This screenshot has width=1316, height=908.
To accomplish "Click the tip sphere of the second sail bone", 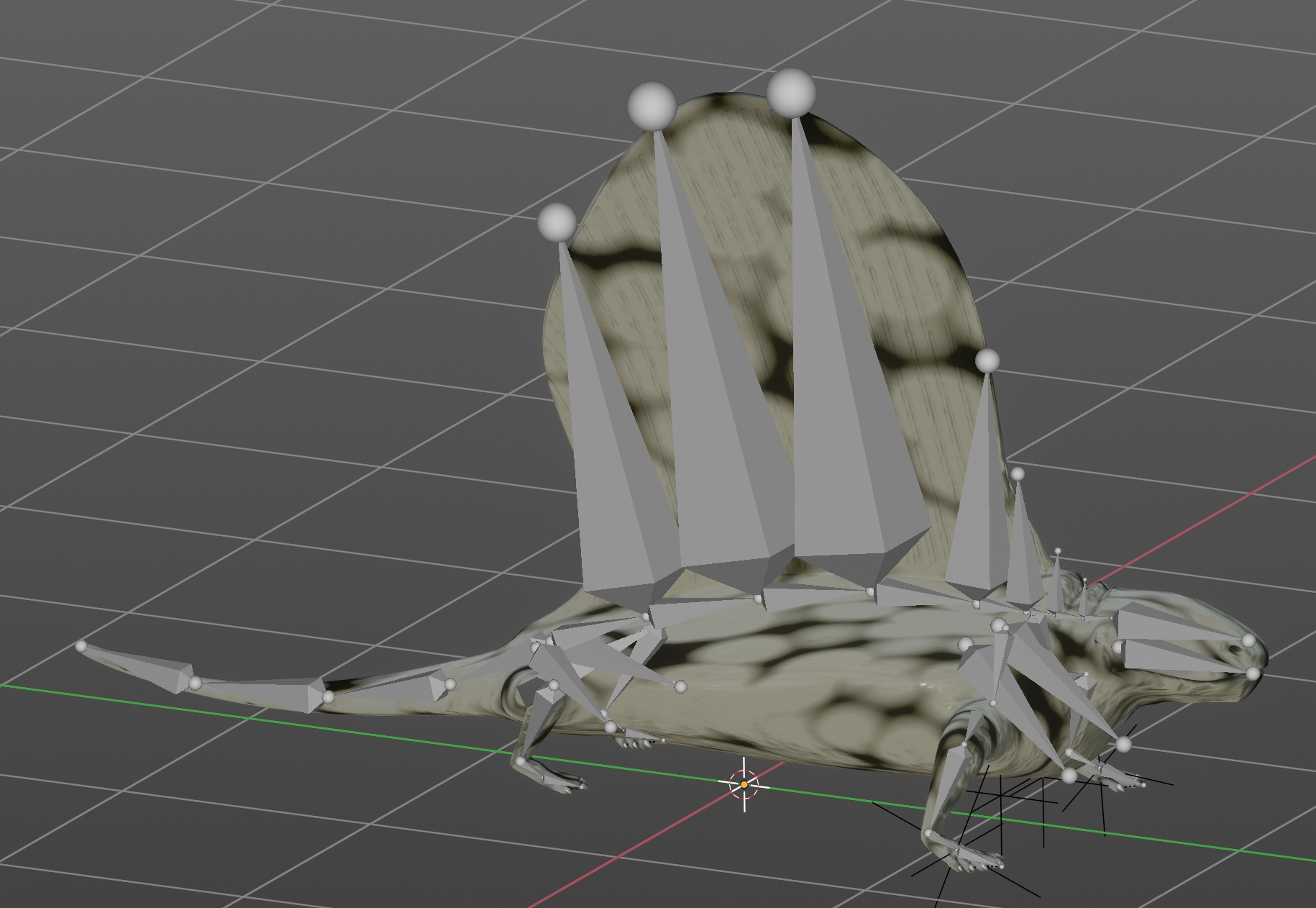I will pos(652,106).
